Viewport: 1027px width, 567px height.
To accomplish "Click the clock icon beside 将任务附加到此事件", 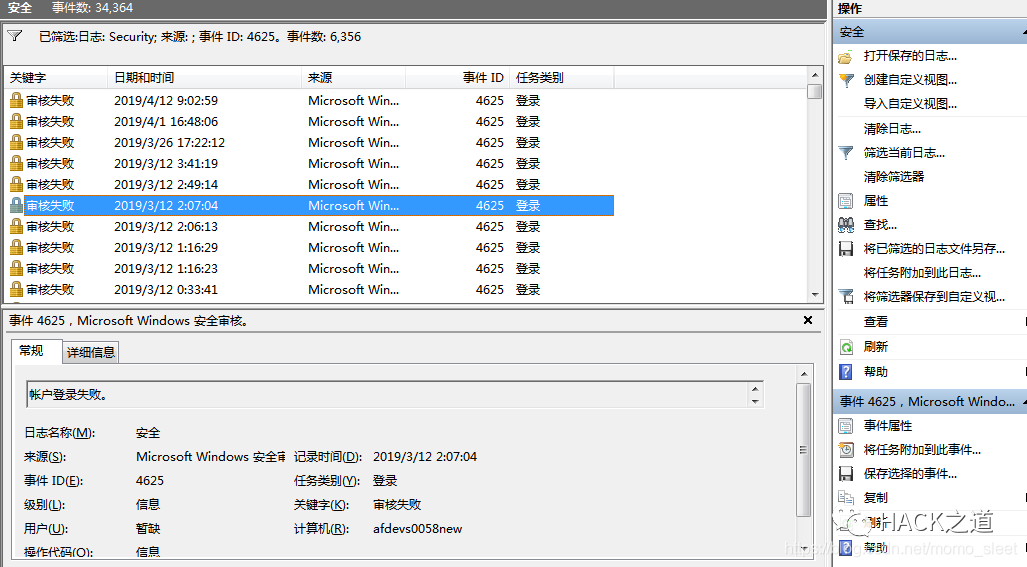I will [x=846, y=450].
